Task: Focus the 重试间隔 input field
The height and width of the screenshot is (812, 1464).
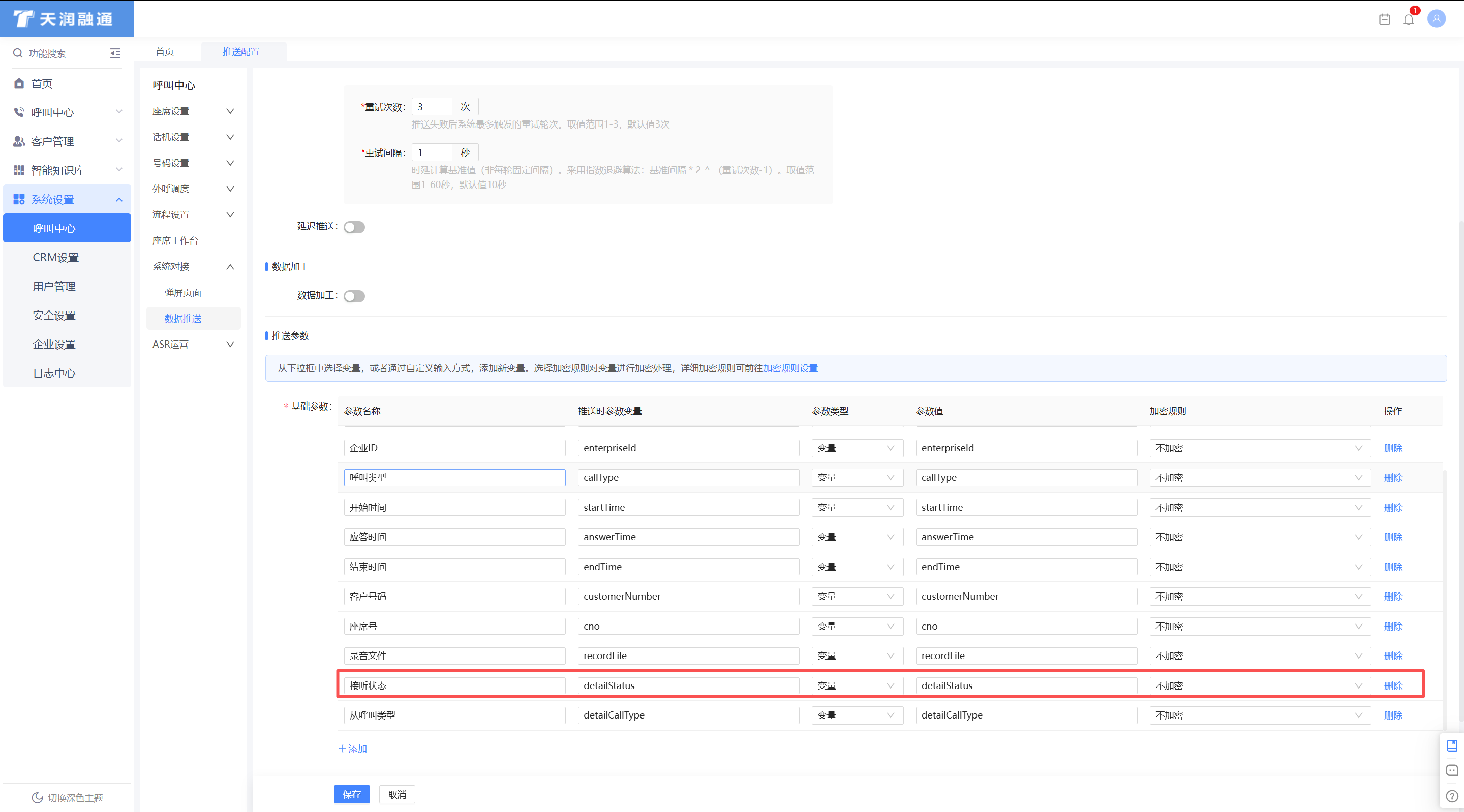Action: click(432, 153)
